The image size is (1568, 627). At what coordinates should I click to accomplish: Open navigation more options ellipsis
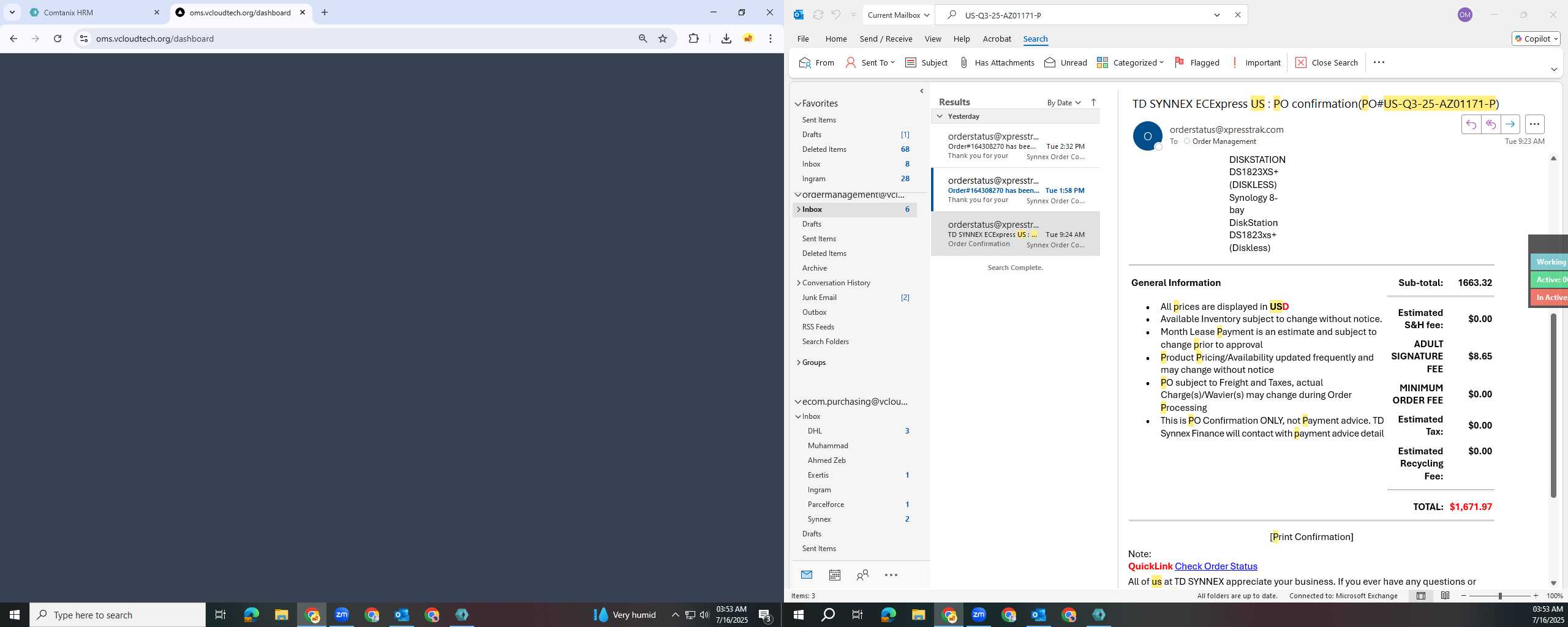click(x=891, y=575)
